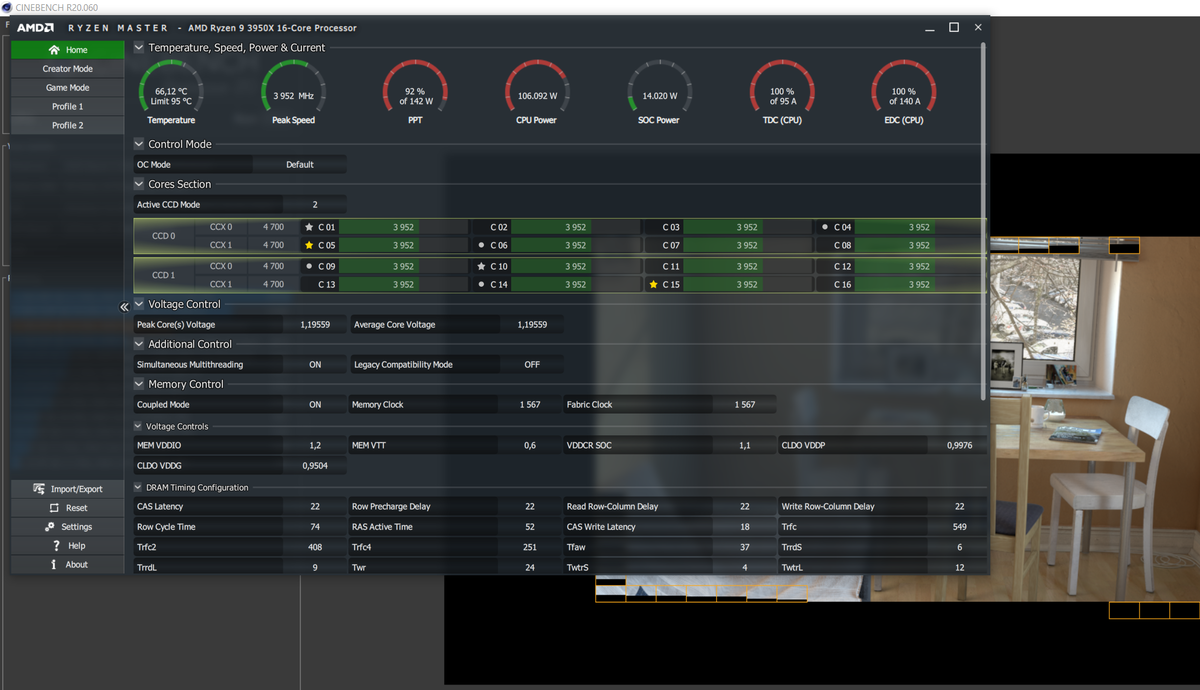Collapse Temperature, Speed, Power & Current section
1200x690 pixels.
(x=139, y=47)
